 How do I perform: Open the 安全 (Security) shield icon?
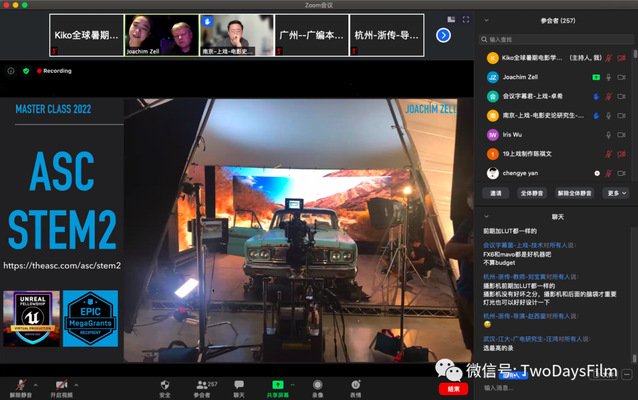165,384
